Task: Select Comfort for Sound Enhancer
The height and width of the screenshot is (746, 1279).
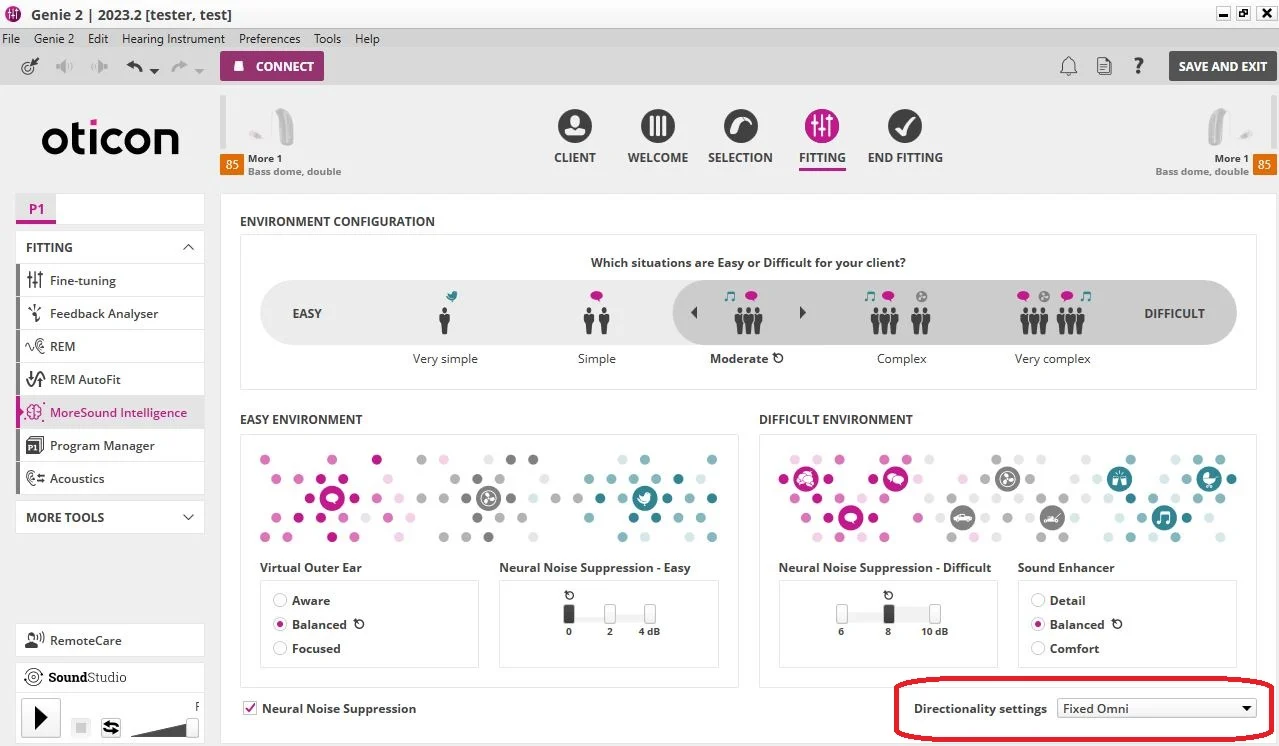Action: click(1038, 648)
